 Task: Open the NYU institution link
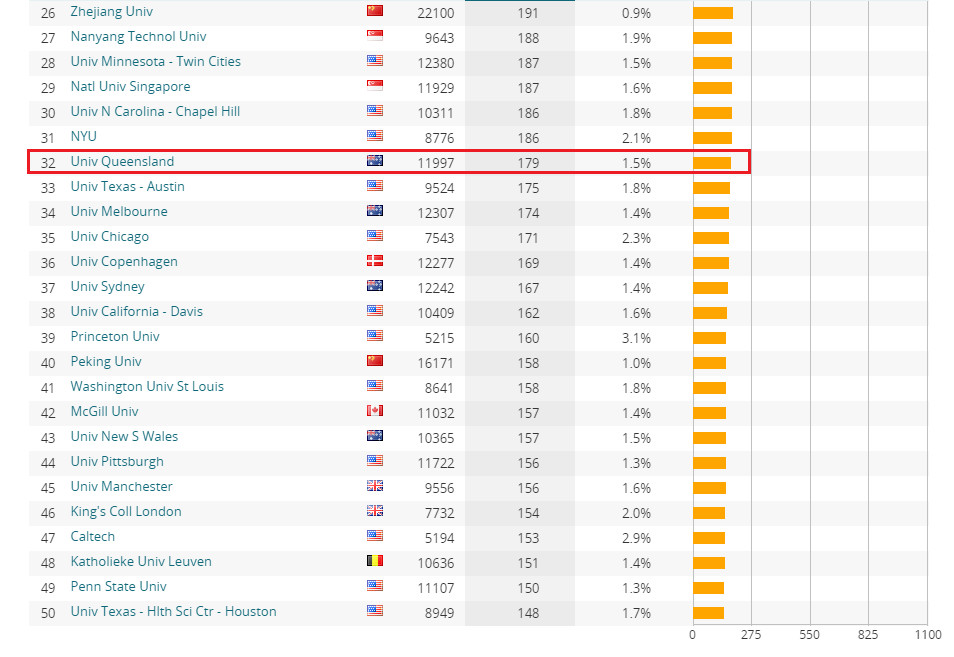coord(84,136)
